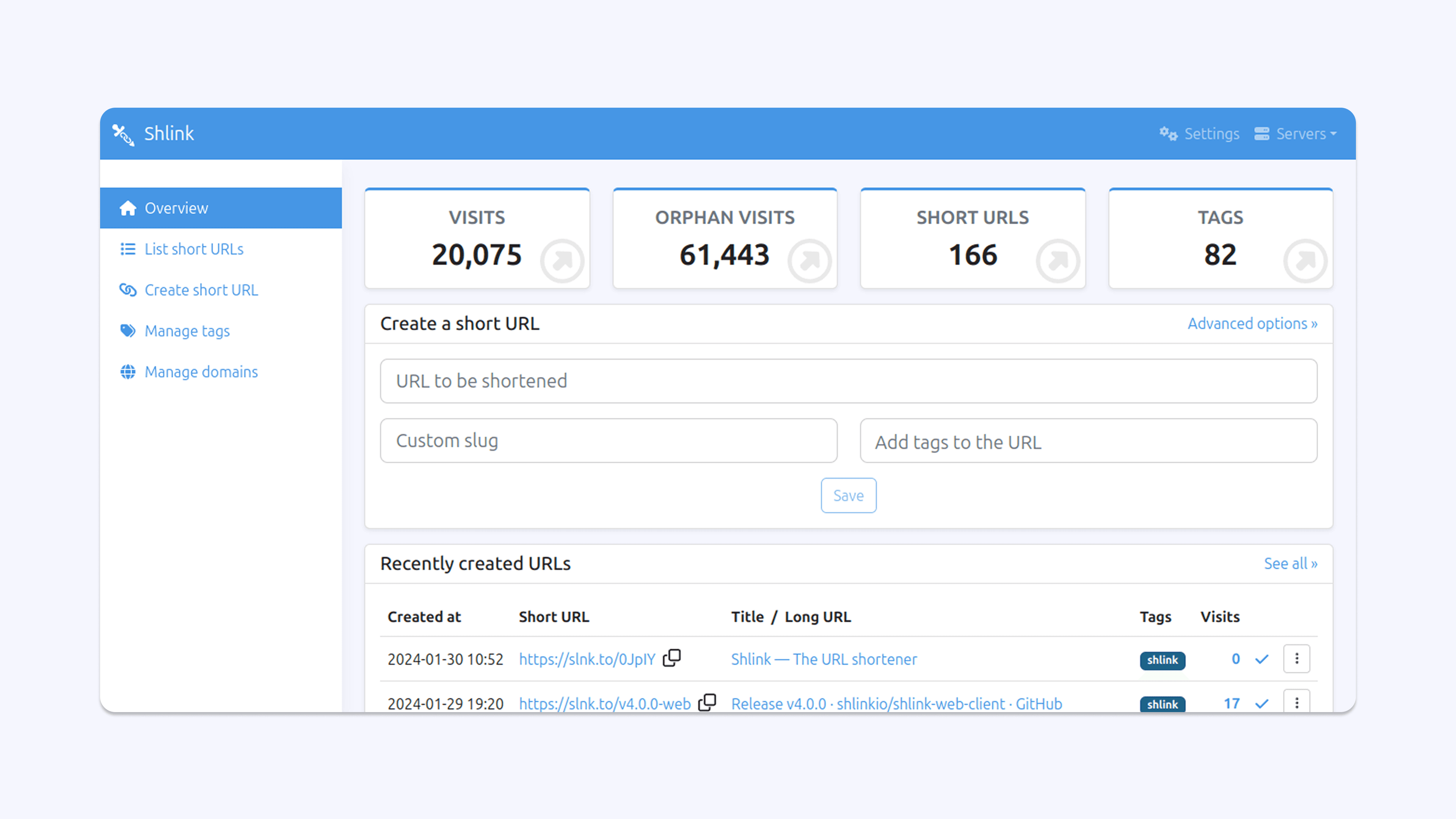The width and height of the screenshot is (1456, 819).
Task: Open the Shlink brand home link
Action: tap(153, 134)
